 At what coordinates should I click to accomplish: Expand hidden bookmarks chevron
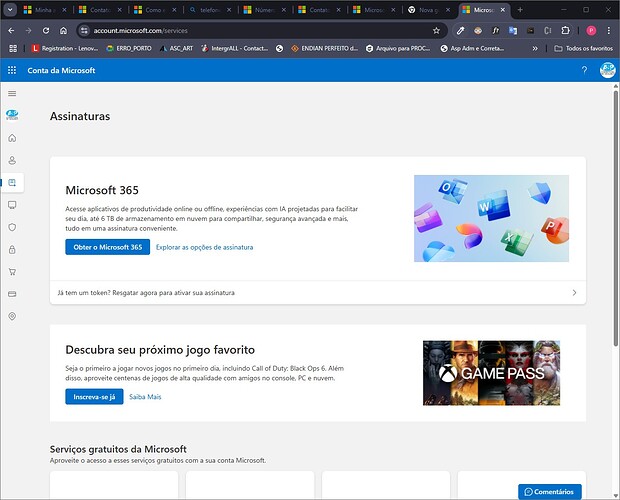click(x=535, y=48)
